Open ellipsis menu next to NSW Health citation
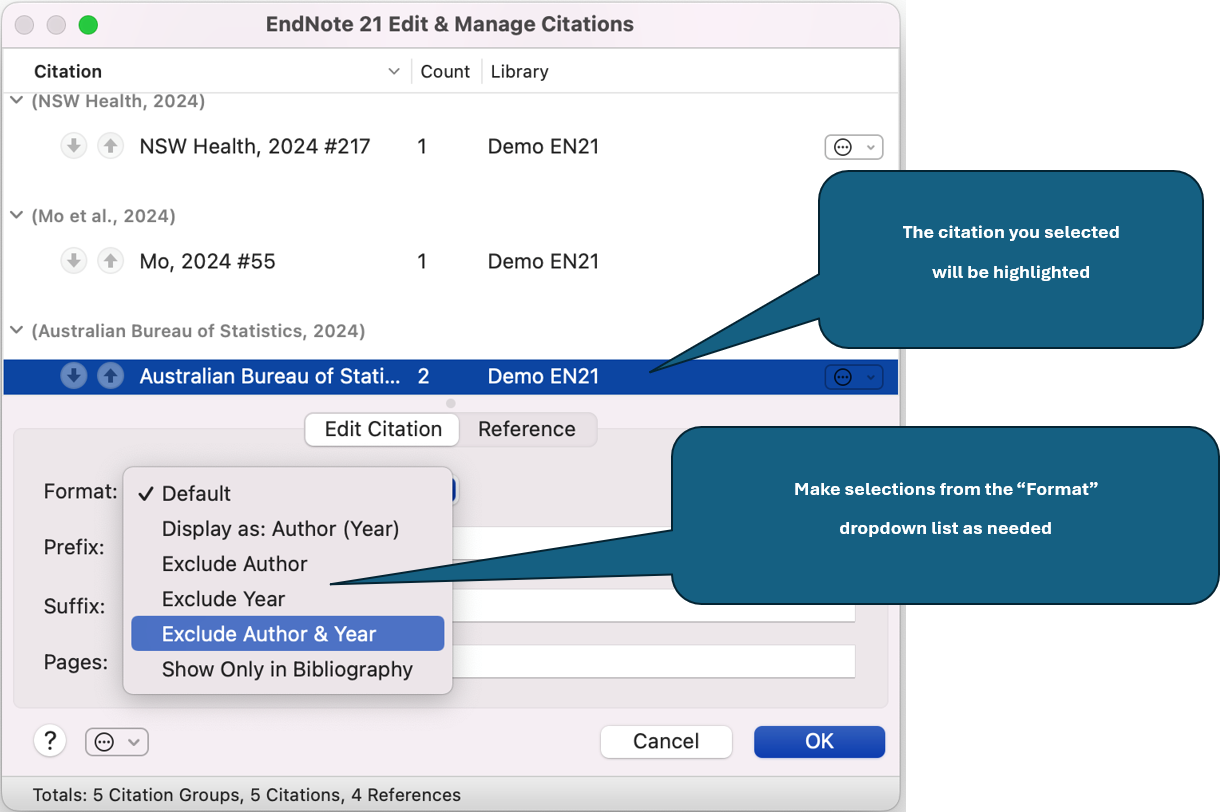This screenshot has height=812, width=1230. [854, 146]
